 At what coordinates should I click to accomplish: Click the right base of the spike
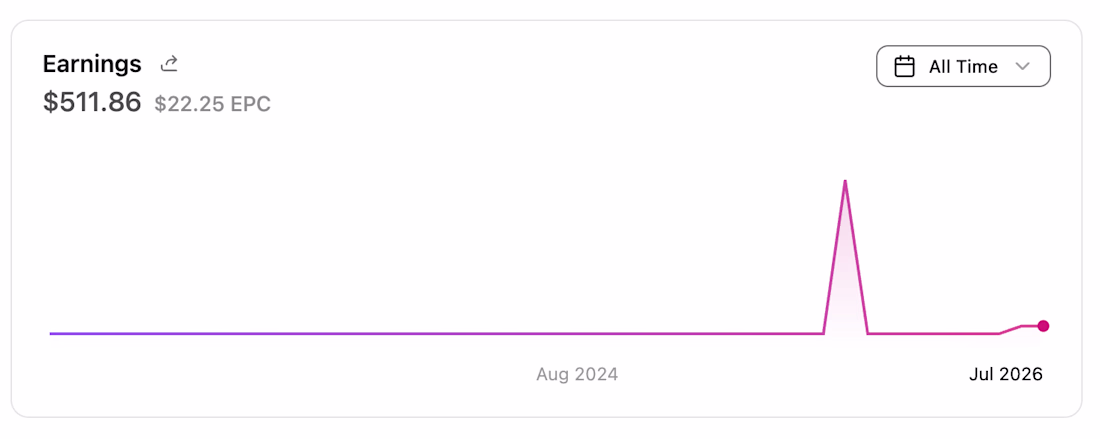868,333
